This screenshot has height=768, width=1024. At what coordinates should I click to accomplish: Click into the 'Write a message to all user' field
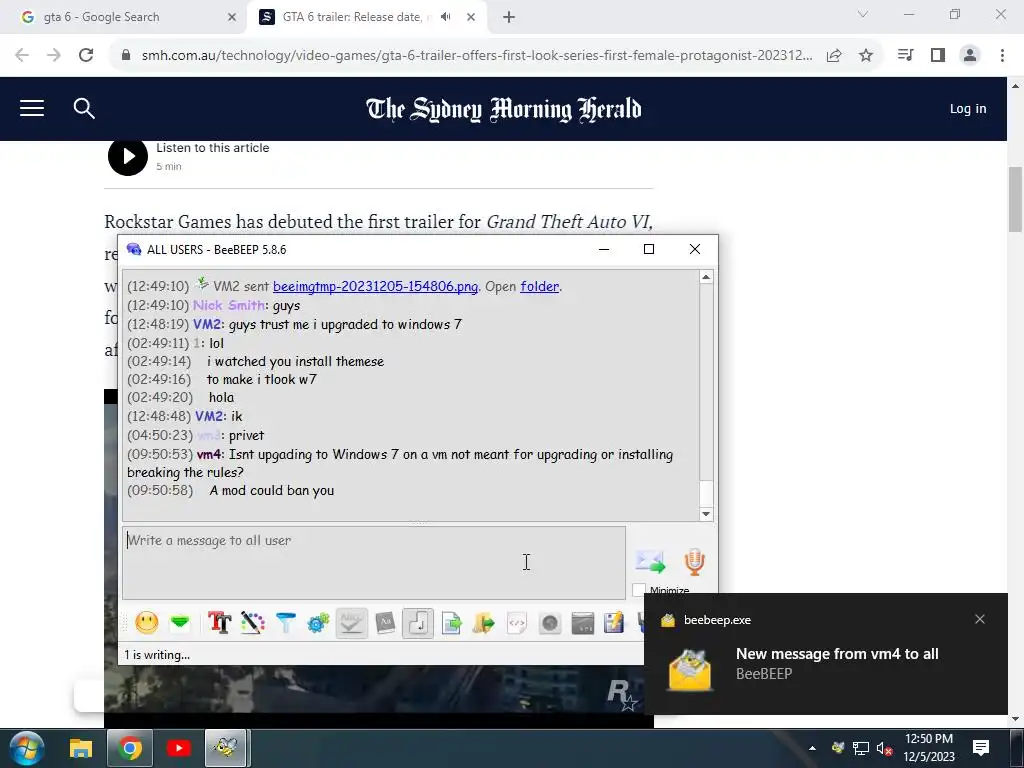coord(374,562)
